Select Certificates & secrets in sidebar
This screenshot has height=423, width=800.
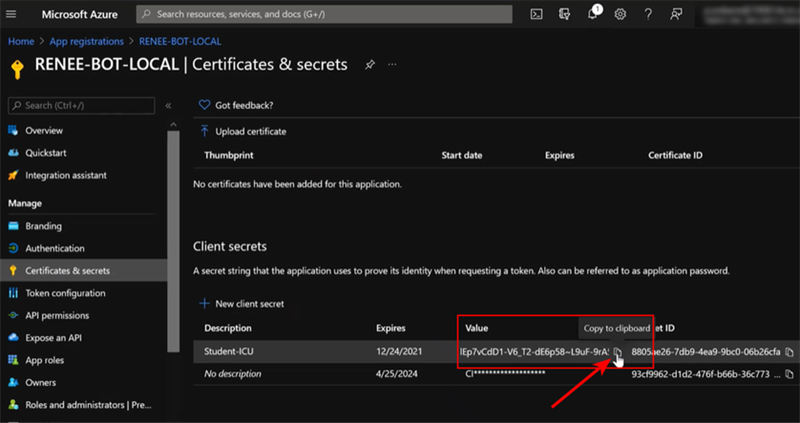pos(83,270)
